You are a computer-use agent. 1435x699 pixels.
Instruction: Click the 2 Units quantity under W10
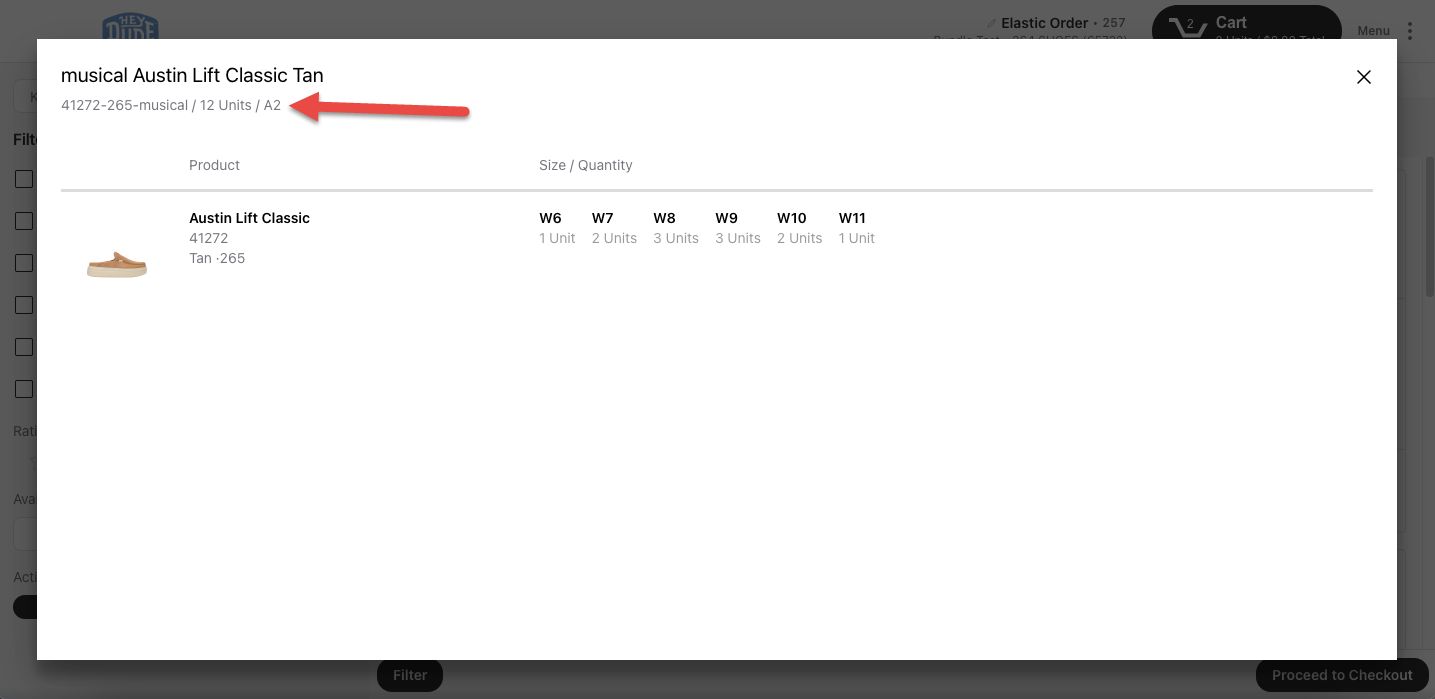click(x=799, y=238)
